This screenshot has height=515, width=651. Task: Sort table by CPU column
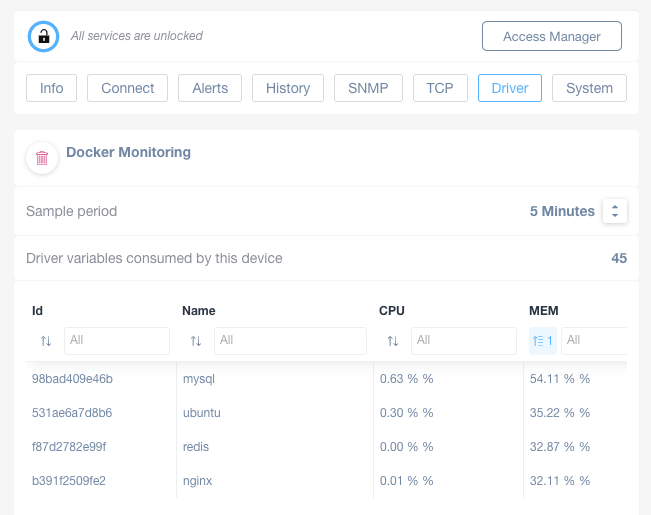click(x=393, y=341)
